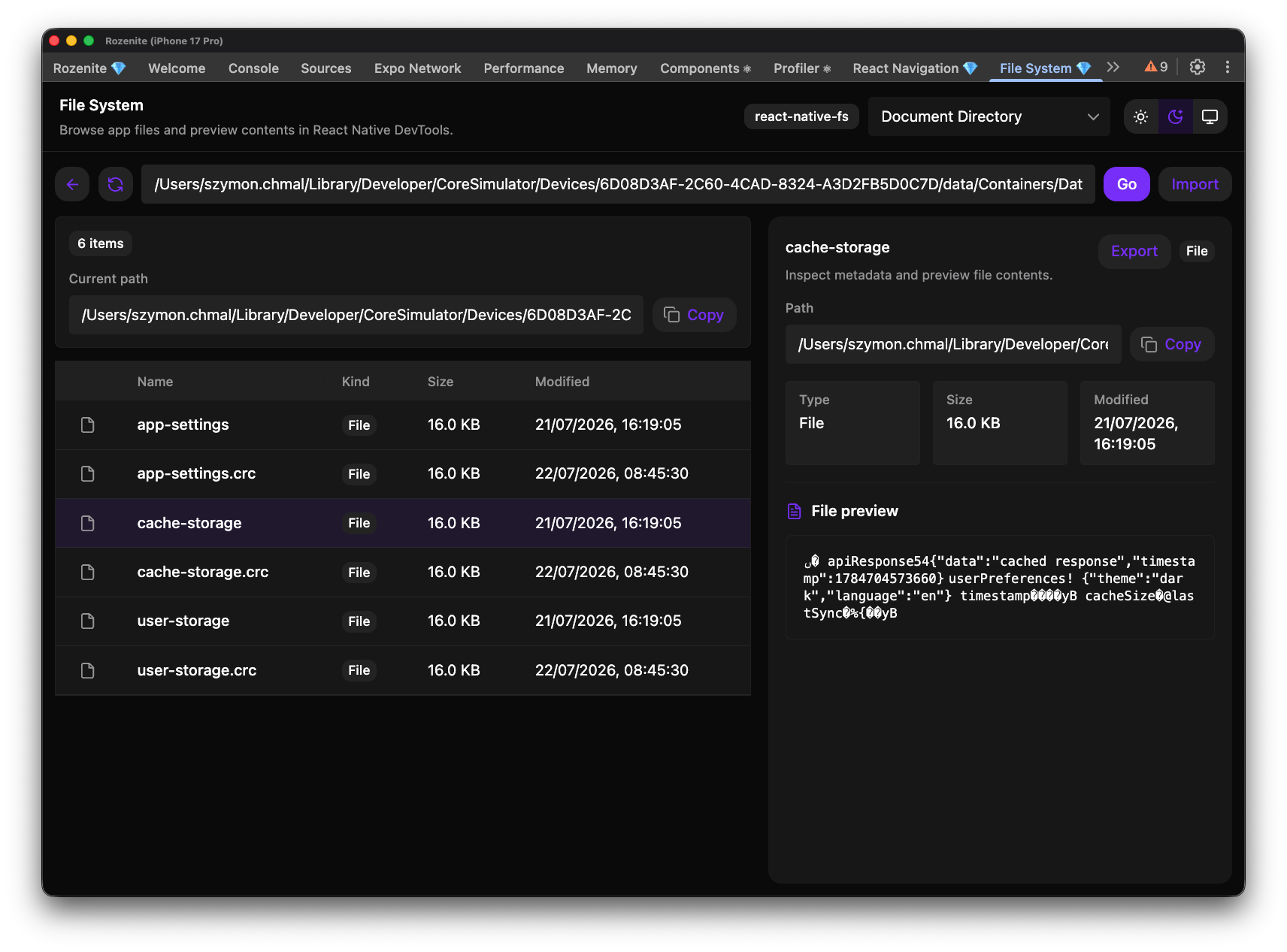Open the Profiler tab
The height and width of the screenshot is (952, 1287).
(802, 68)
